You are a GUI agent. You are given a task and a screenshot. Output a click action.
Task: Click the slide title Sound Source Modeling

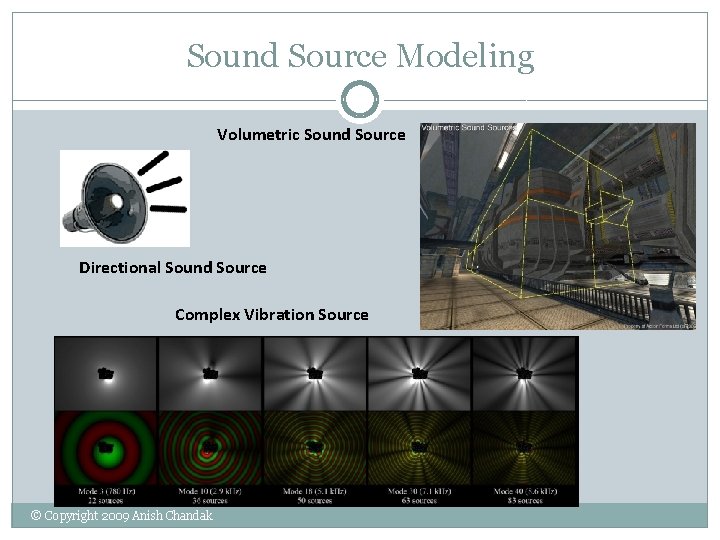[x=360, y=56]
